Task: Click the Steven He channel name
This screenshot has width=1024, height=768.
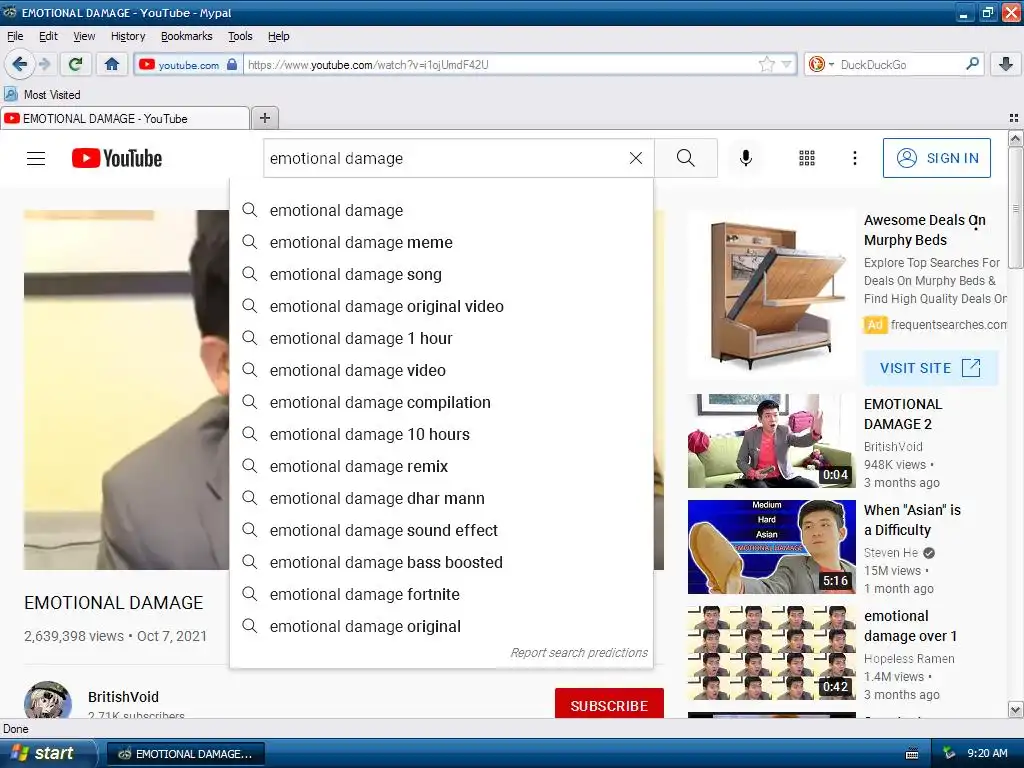Action: click(x=891, y=552)
